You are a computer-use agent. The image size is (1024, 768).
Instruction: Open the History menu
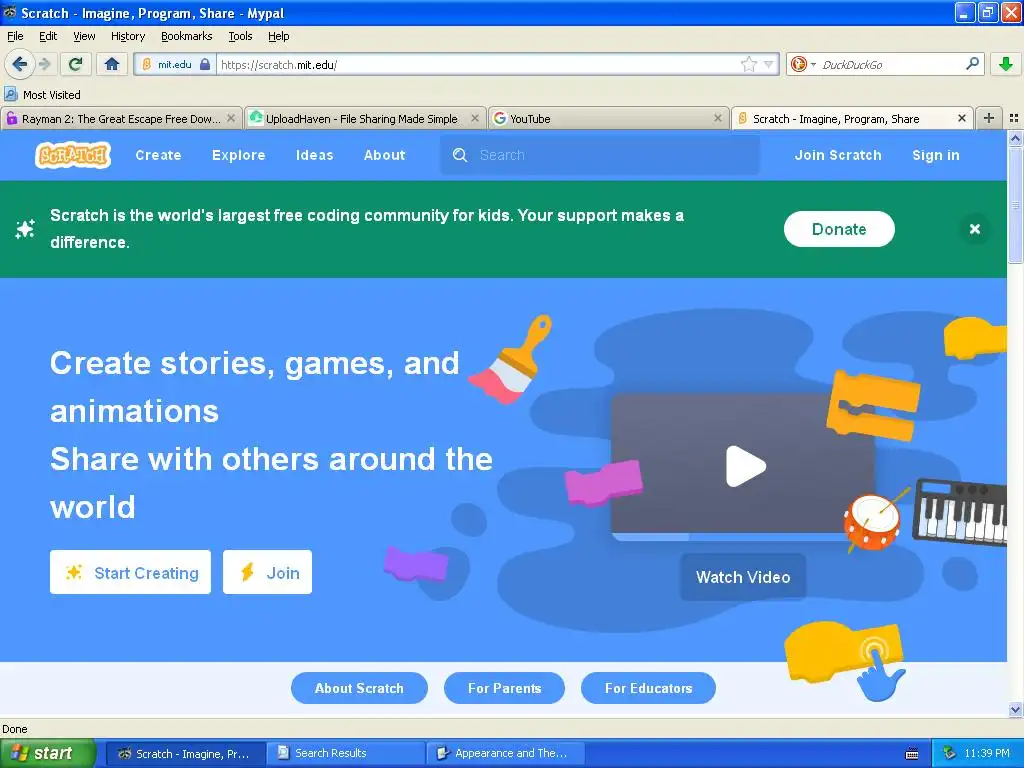coord(127,36)
